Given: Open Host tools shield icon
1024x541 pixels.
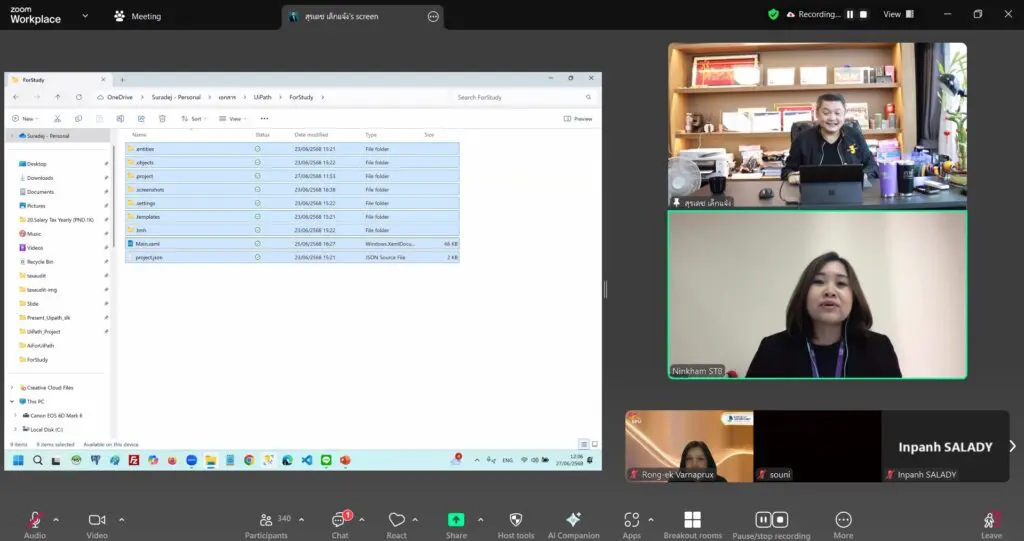Looking at the screenshot, I should coord(516,519).
